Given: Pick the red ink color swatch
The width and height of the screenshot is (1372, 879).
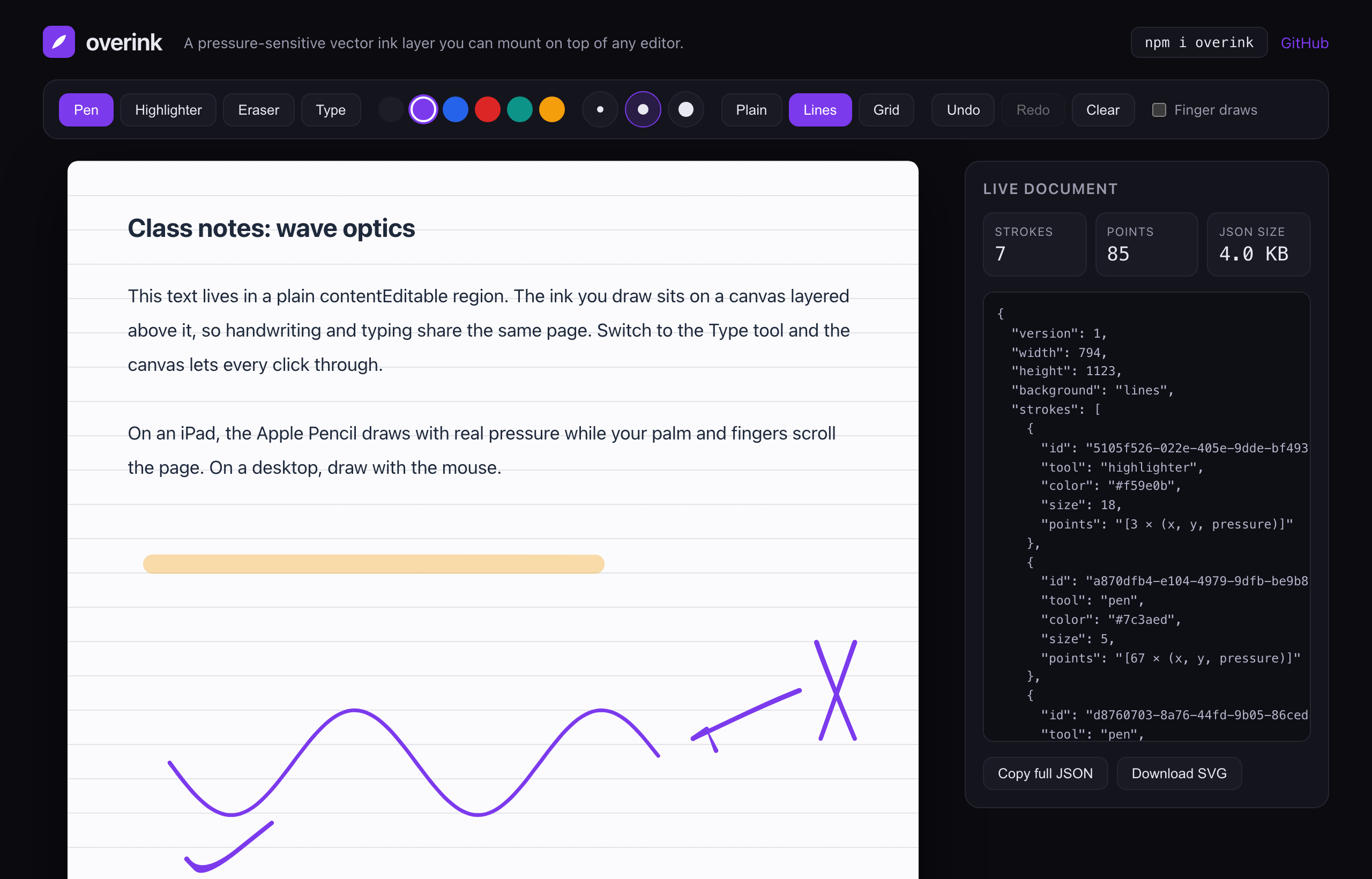Looking at the screenshot, I should (x=487, y=109).
